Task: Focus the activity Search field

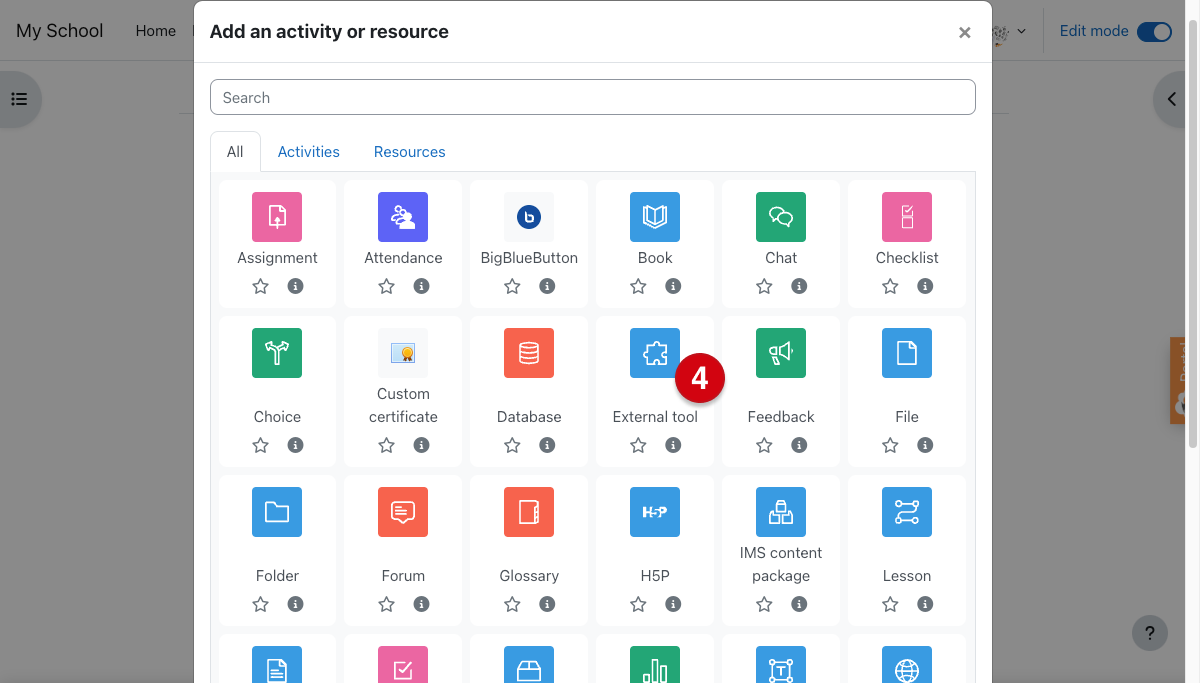Action: pyautogui.click(x=593, y=98)
